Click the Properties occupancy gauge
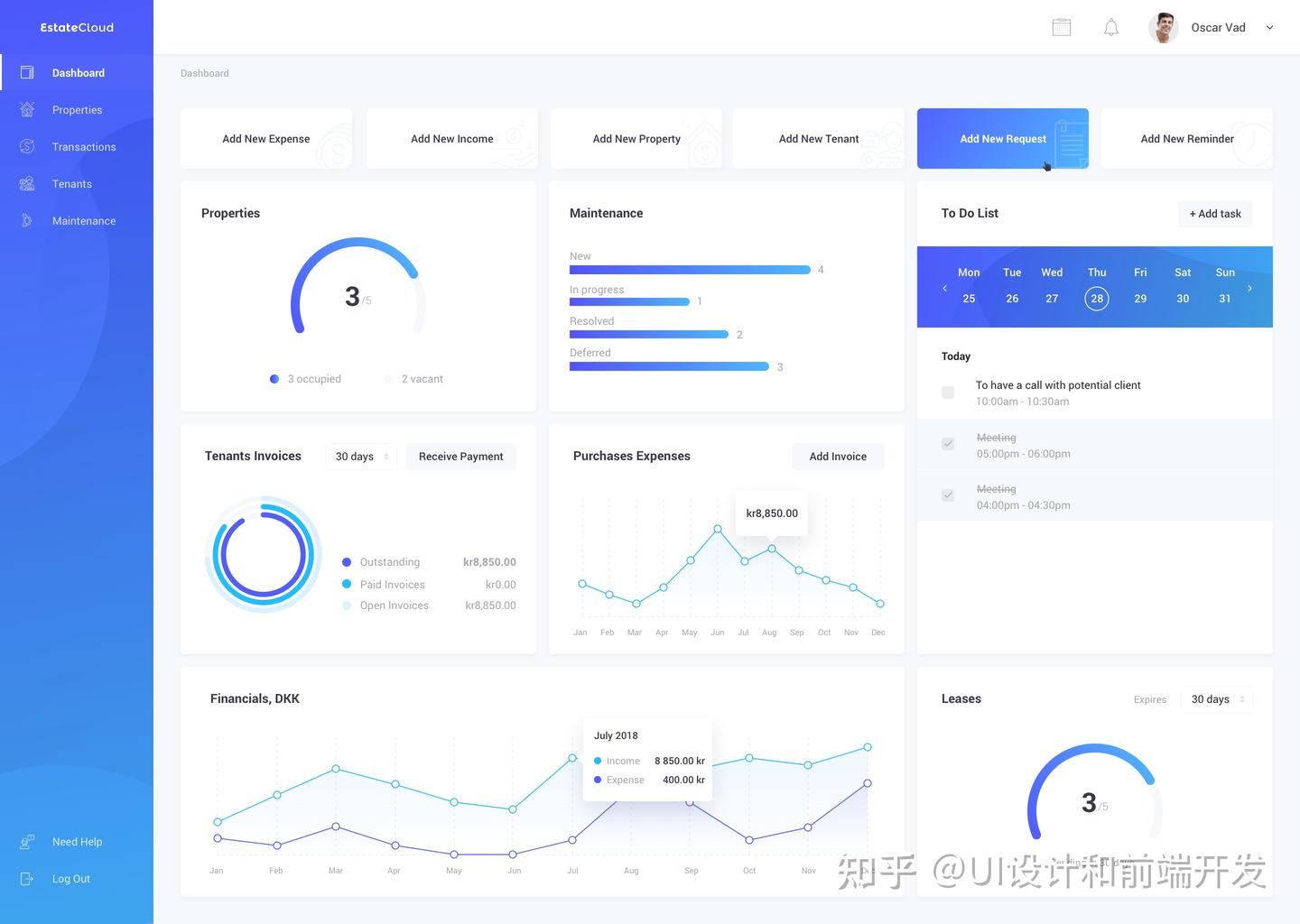 point(358,286)
